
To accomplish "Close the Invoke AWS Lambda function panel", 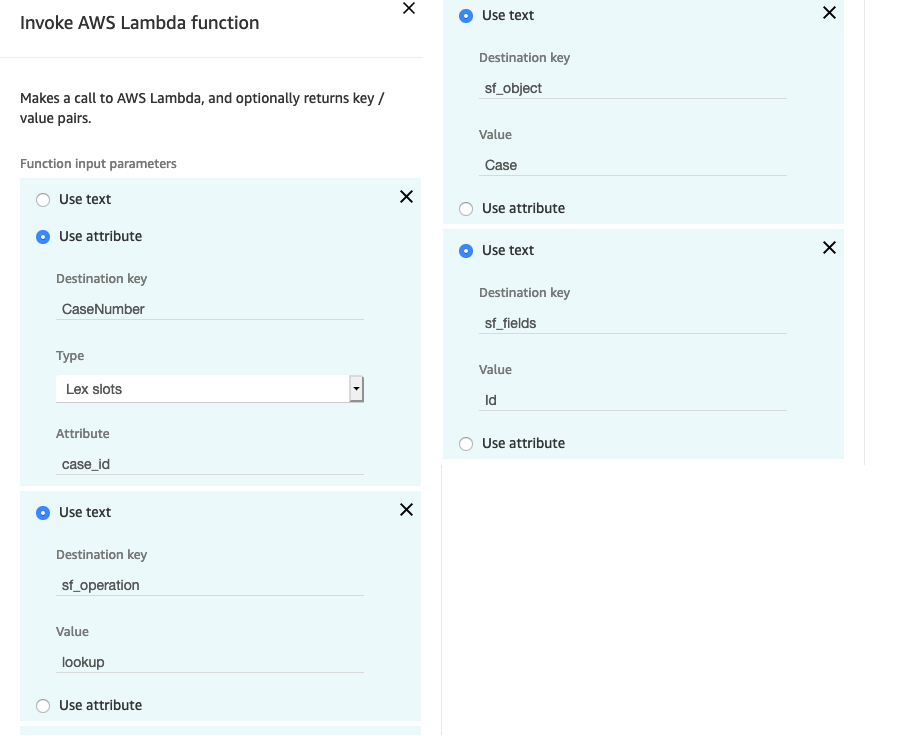I will pyautogui.click(x=409, y=8).
